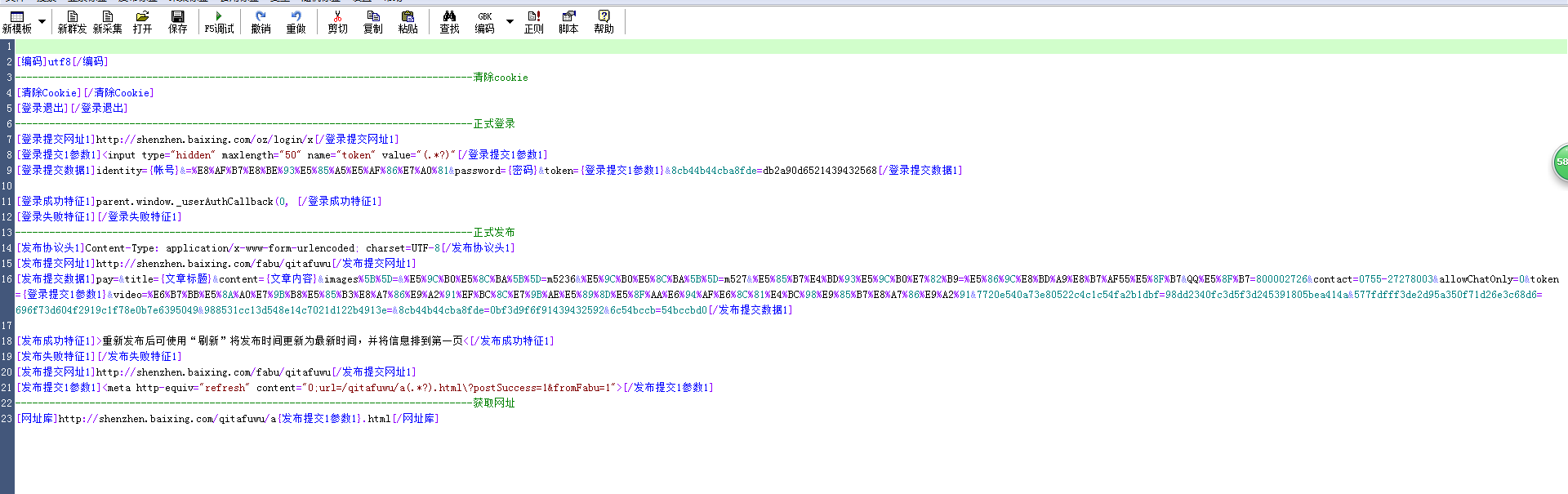The height and width of the screenshot is (494, 1568).
Task: Open the 正则 regex tool
Action: pyautogui.click(x=533, y=21)
